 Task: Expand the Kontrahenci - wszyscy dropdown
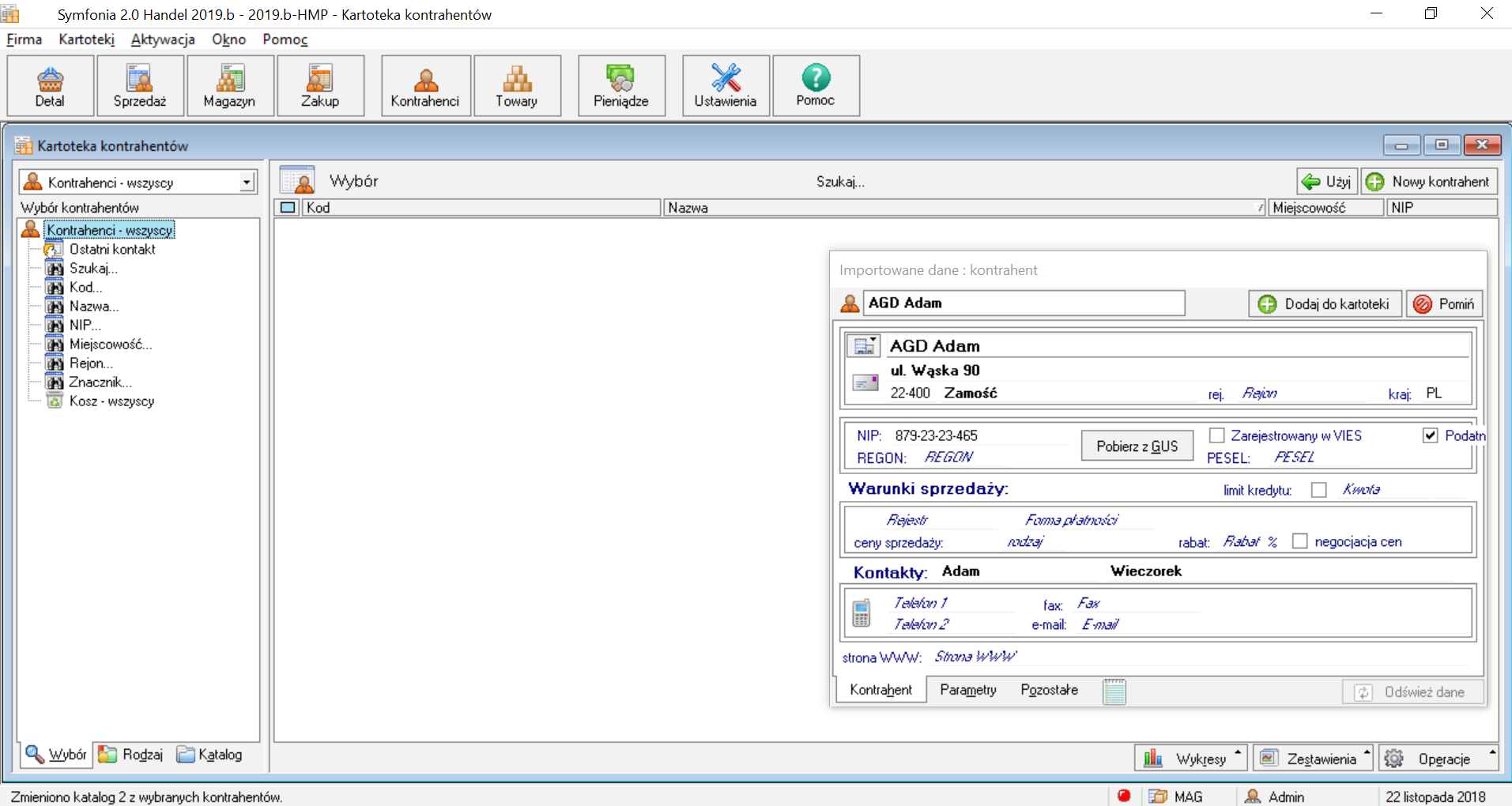tap(247, 183)
